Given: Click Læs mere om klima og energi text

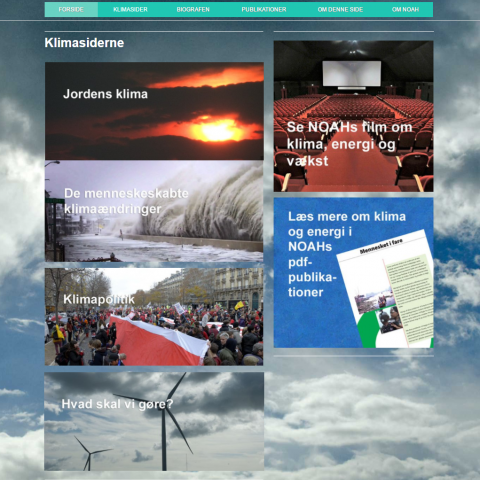Looking at the screenshot, I should 347,224.
